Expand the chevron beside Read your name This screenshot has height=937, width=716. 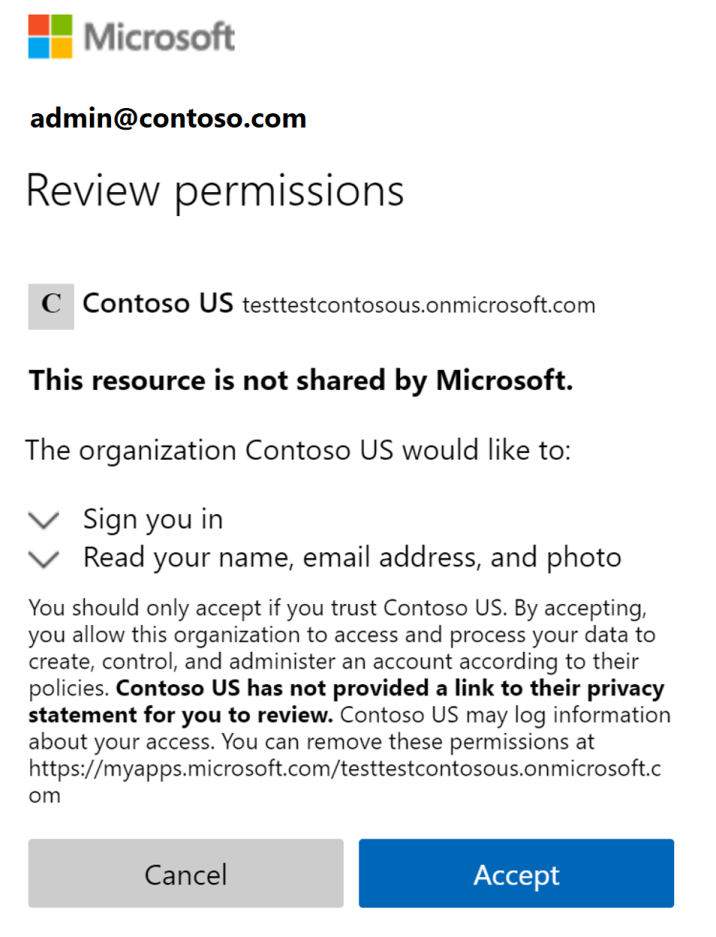click(x=44, y=558)
